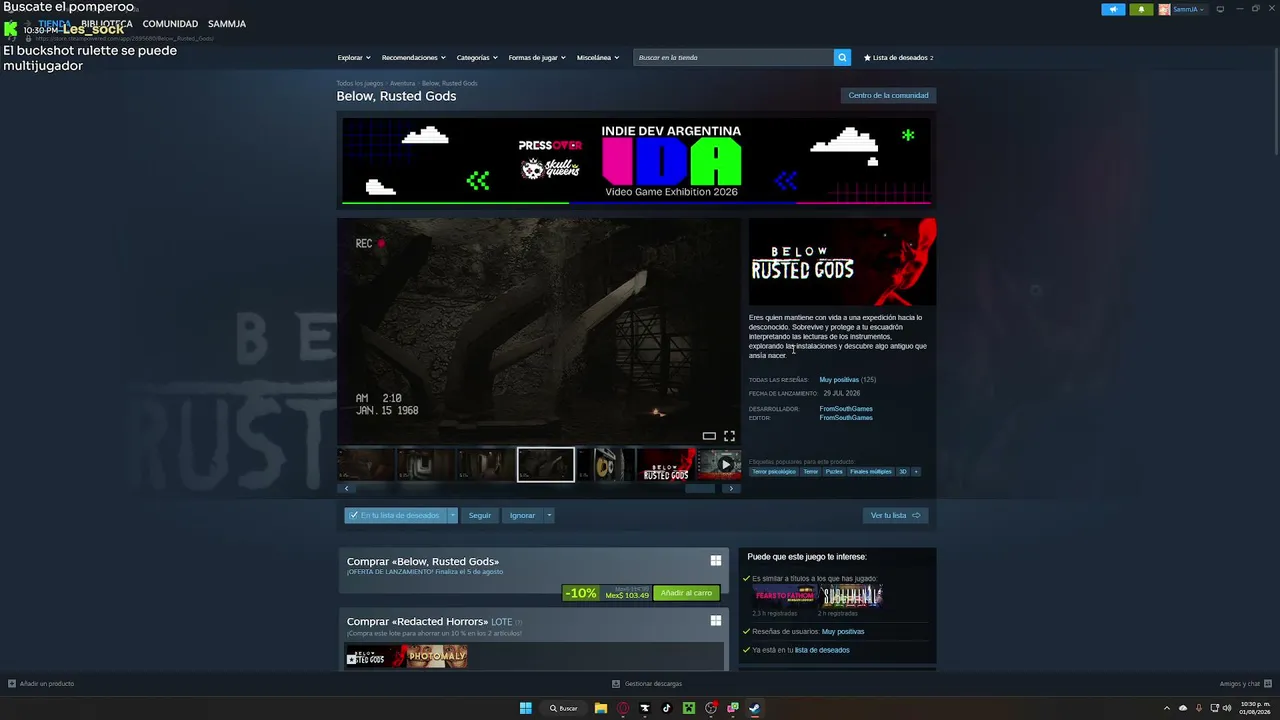Select the Terror psicológico tag
The height and width of the screenshot is (720, 1280).
(x=774, y=472)
